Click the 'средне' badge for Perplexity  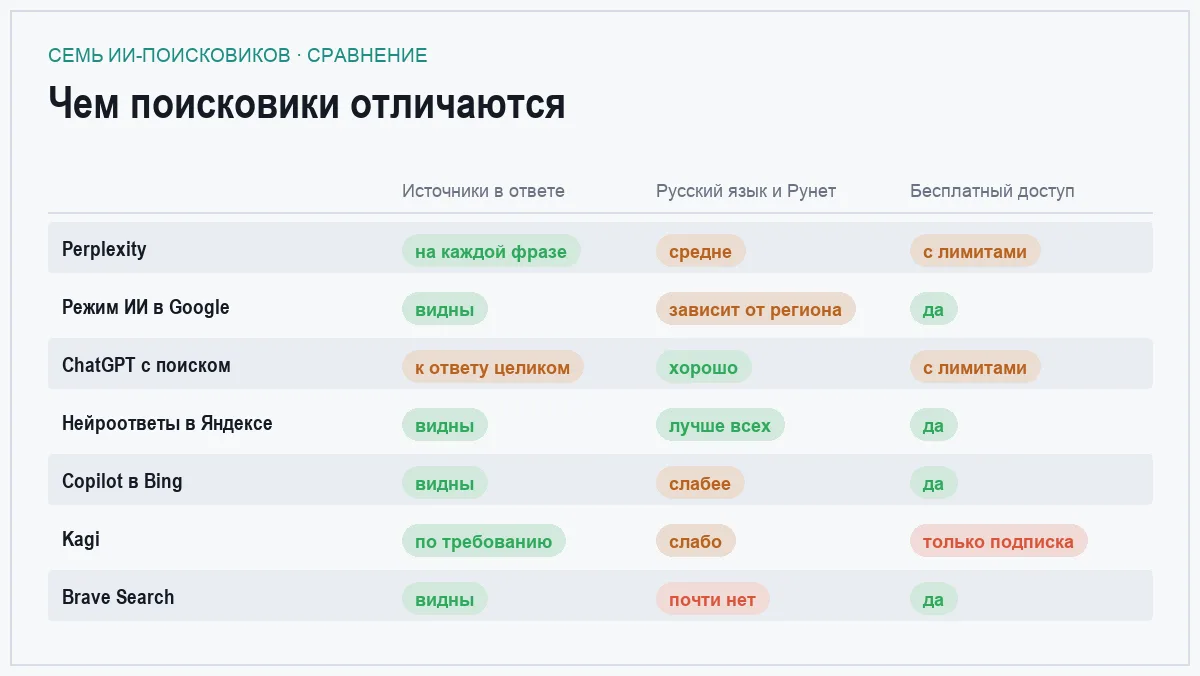coord(701,251)
